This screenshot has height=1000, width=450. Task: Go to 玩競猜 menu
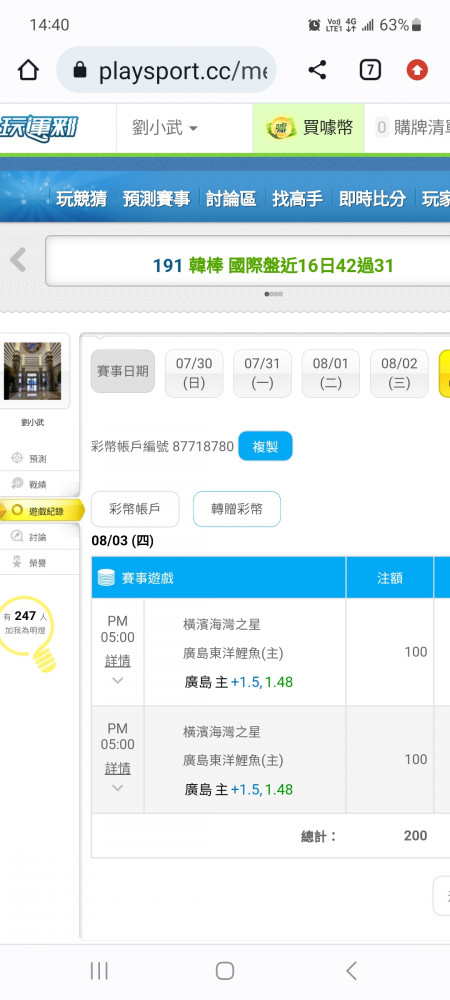coord(82,198)
